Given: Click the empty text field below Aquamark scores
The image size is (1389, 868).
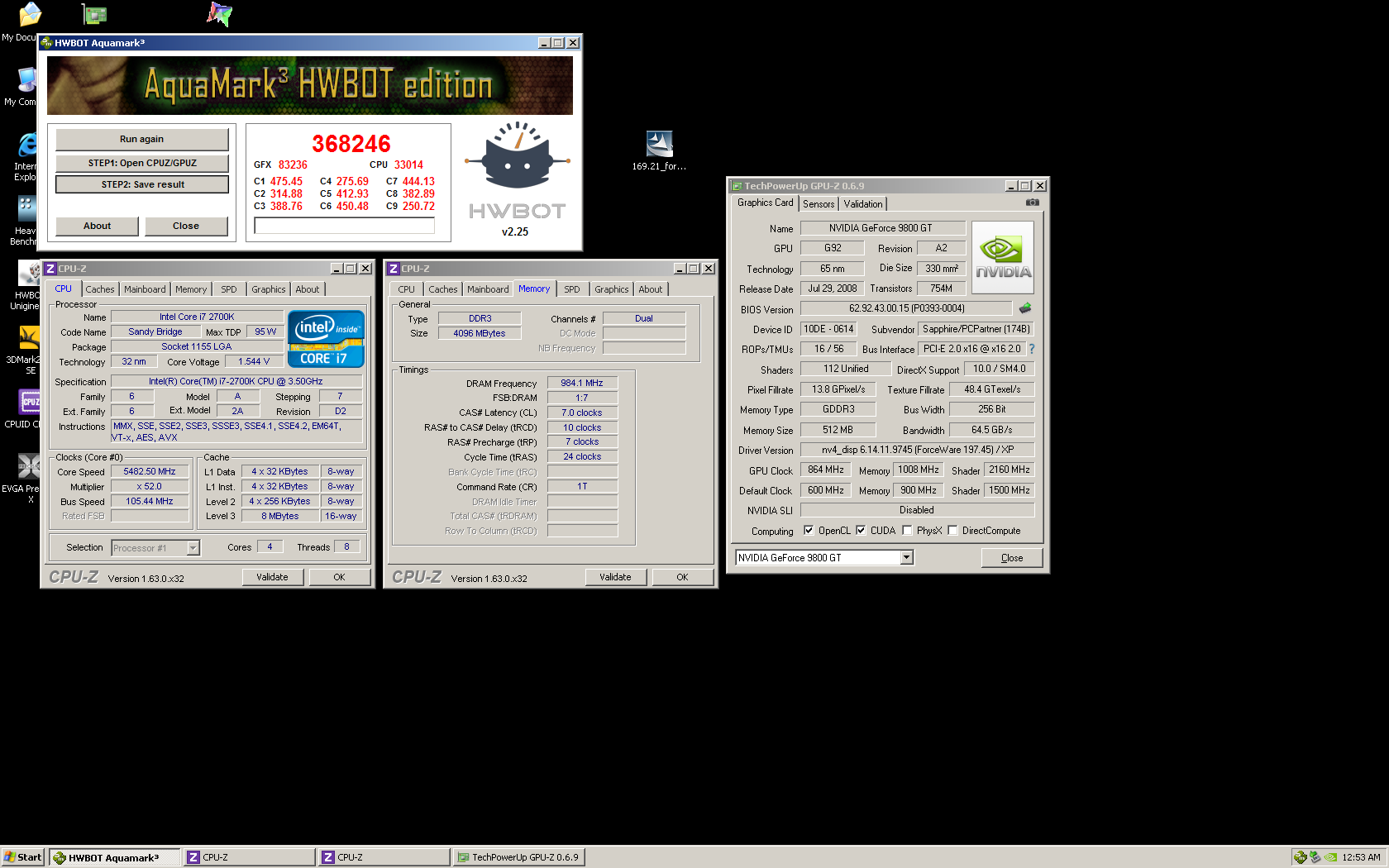Looking at the screenshot, I should [344, 226].
